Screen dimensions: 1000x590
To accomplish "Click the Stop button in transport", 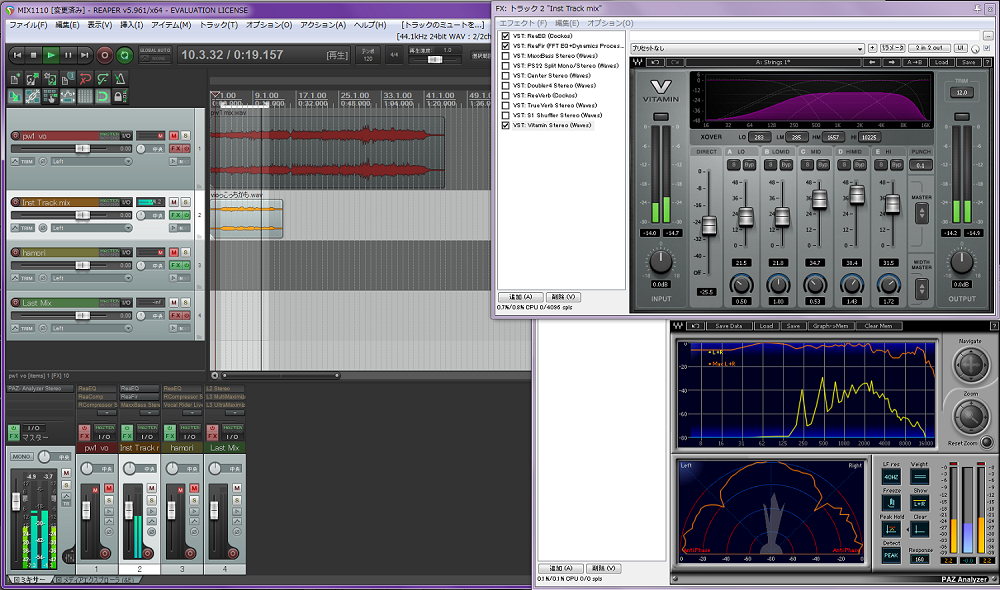I will (33, 55).
